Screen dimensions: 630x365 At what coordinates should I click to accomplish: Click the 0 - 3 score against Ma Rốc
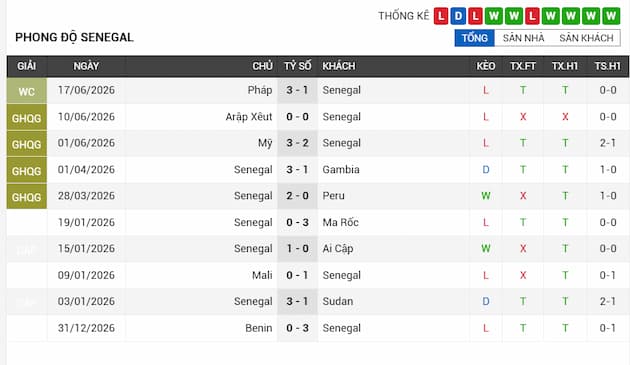tap(297, 222)
